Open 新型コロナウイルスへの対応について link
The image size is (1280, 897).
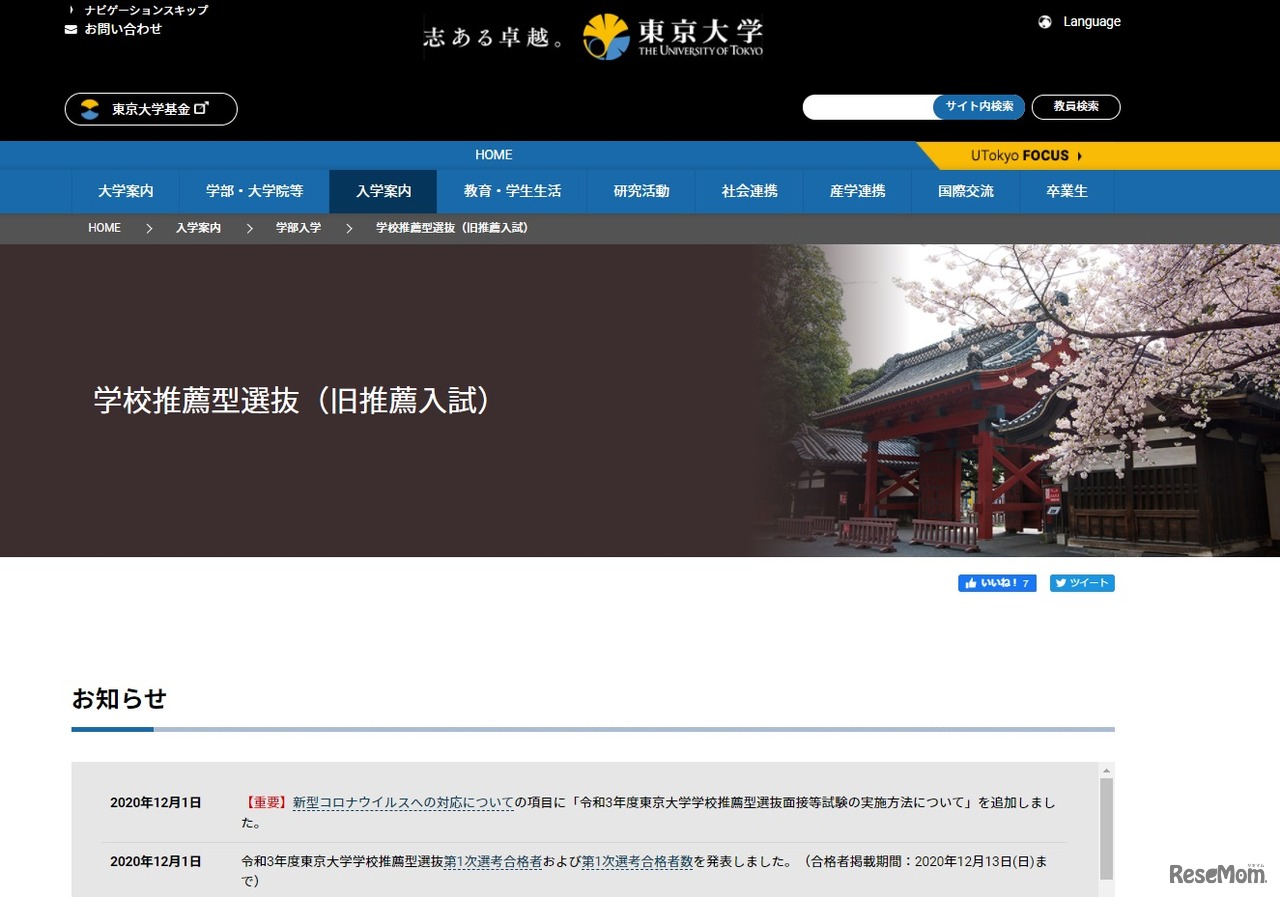tap(403, 803)
